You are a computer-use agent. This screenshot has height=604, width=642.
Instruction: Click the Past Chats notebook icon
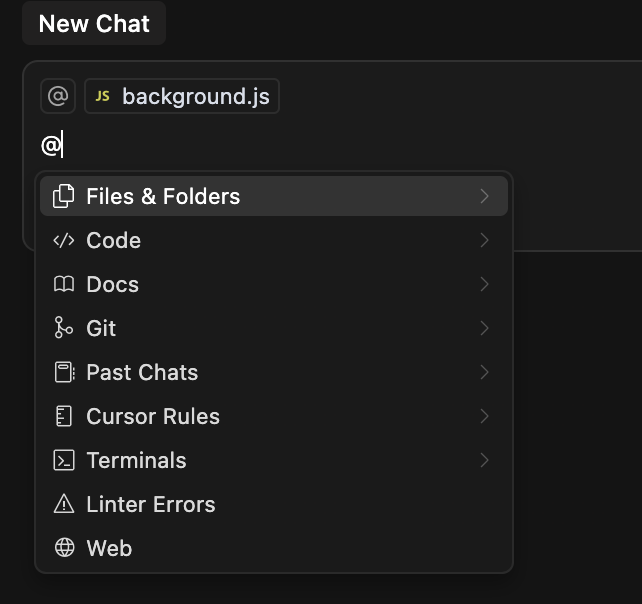[x=64, y=372]
